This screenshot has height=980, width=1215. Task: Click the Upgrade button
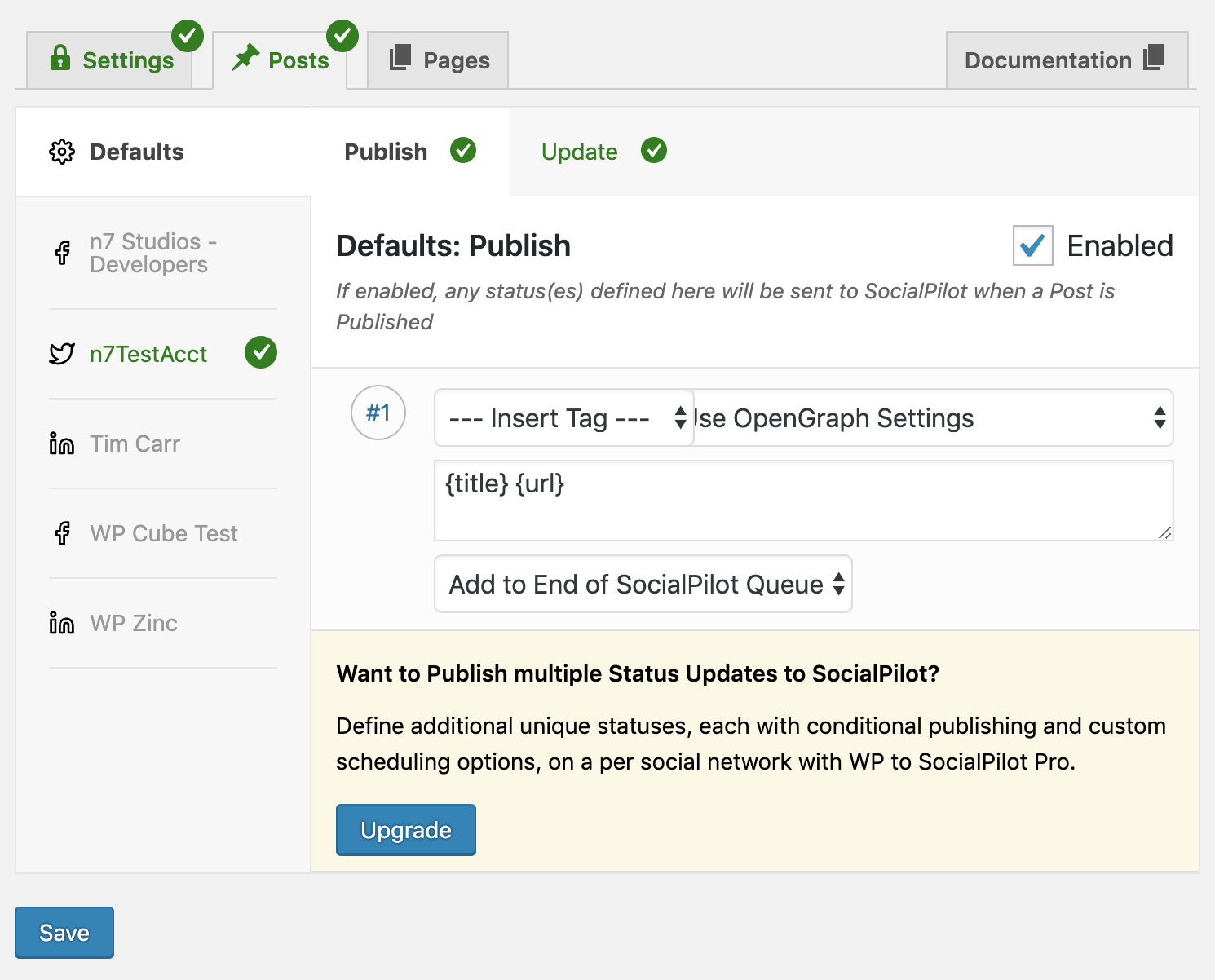[406, 830]
